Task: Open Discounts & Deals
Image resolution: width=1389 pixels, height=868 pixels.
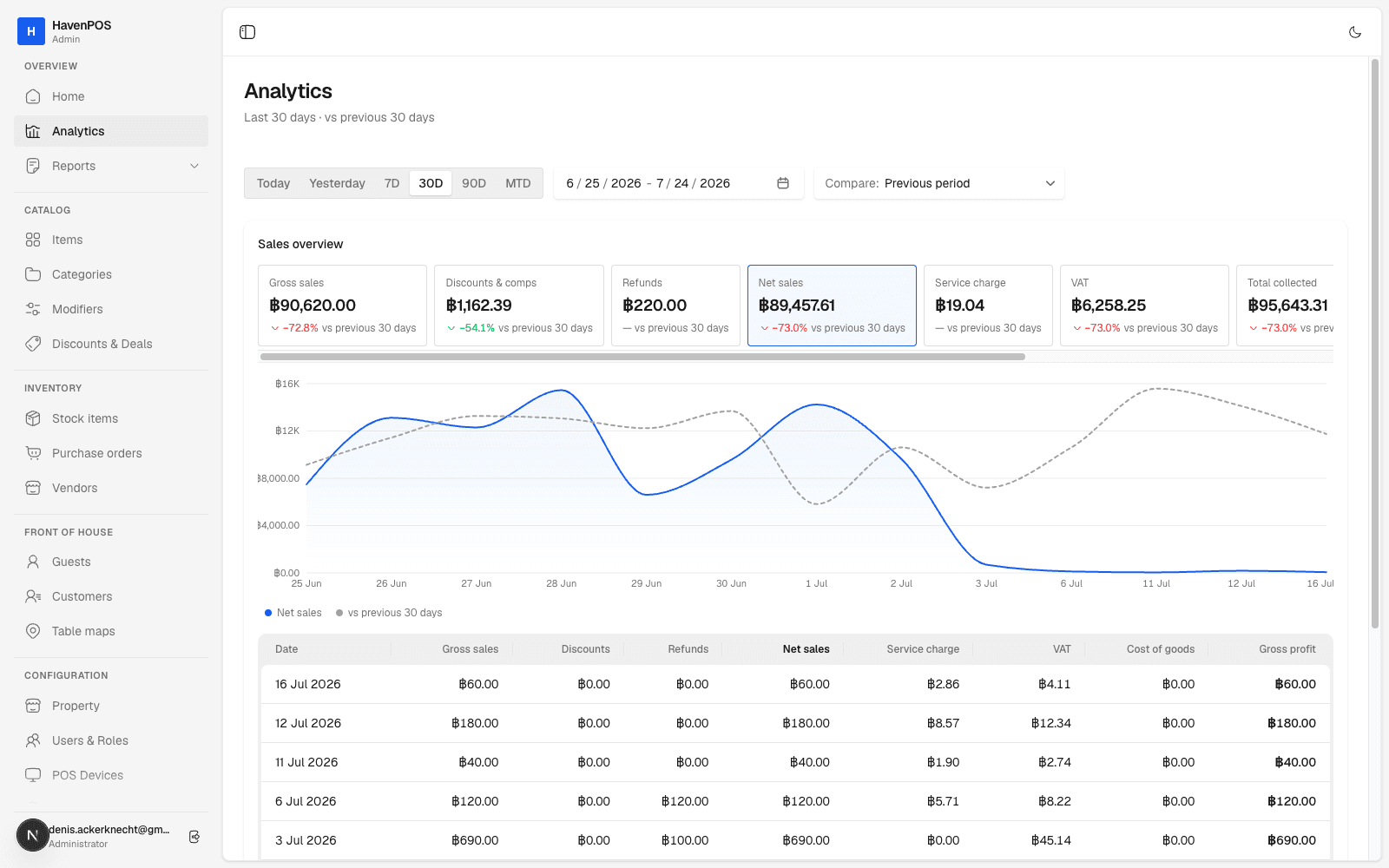Action: (x=111, y=344)
